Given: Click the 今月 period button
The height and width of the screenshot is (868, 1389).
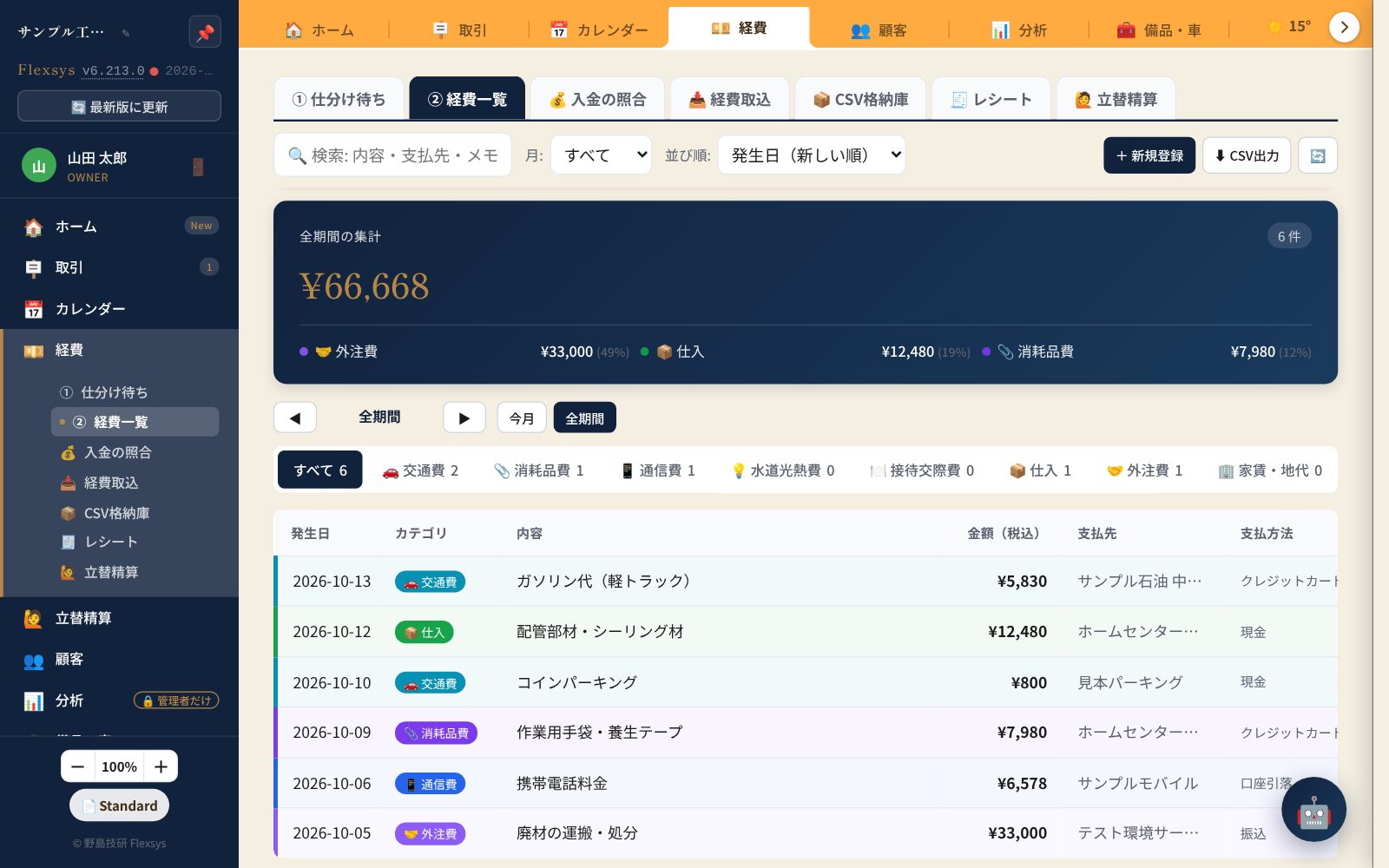Looking at the screenshot, I should click(522, 418).
